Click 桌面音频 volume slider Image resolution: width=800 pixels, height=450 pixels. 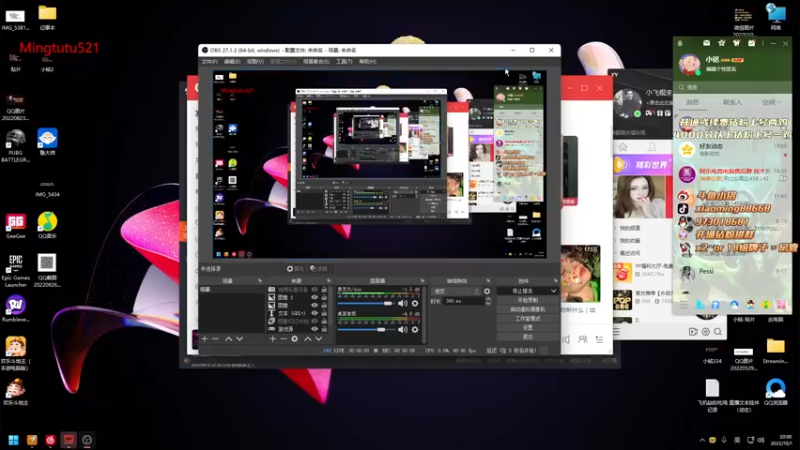(x=365, y=330)
